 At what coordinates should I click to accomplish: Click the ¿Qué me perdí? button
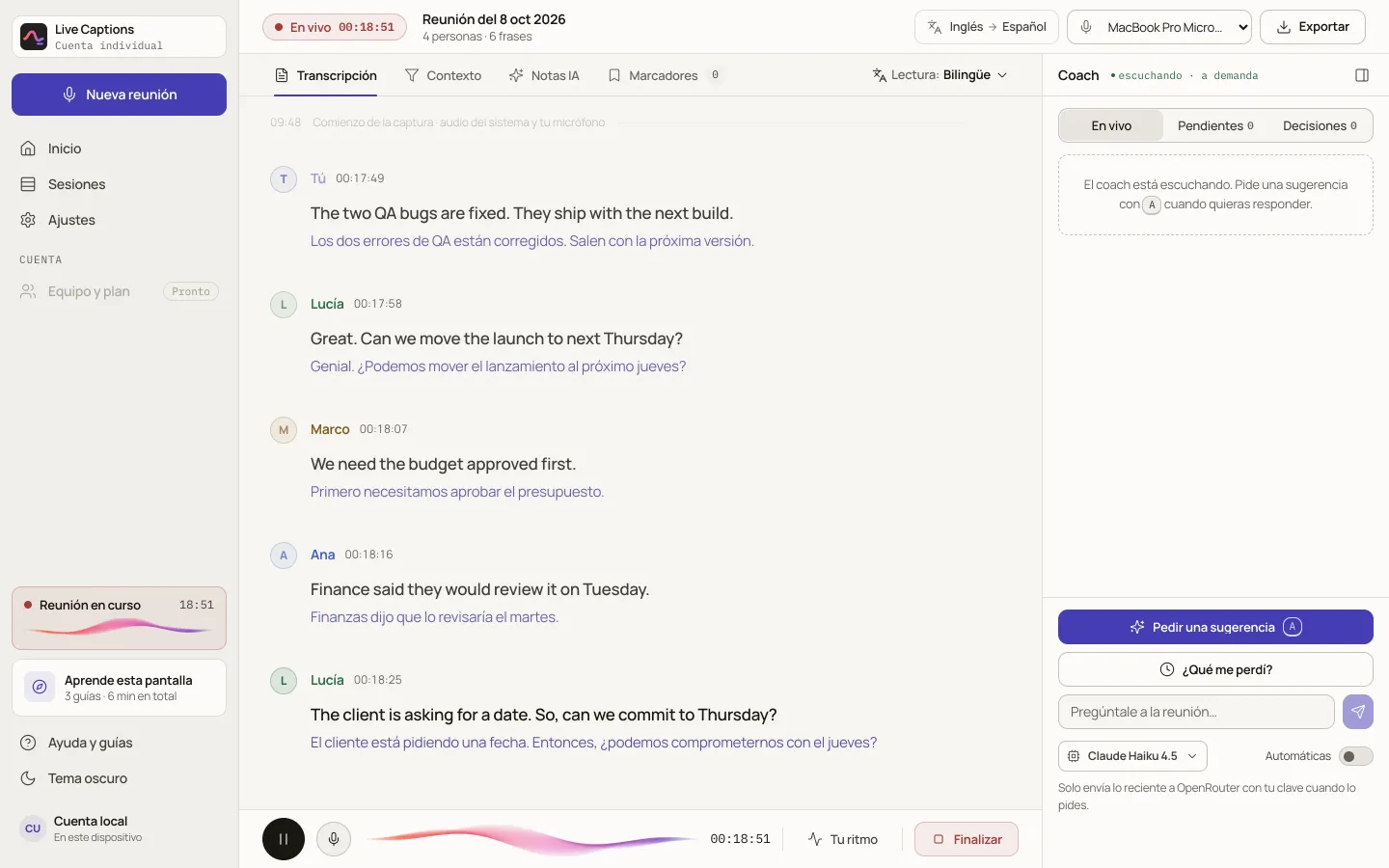pos(1215,669)
